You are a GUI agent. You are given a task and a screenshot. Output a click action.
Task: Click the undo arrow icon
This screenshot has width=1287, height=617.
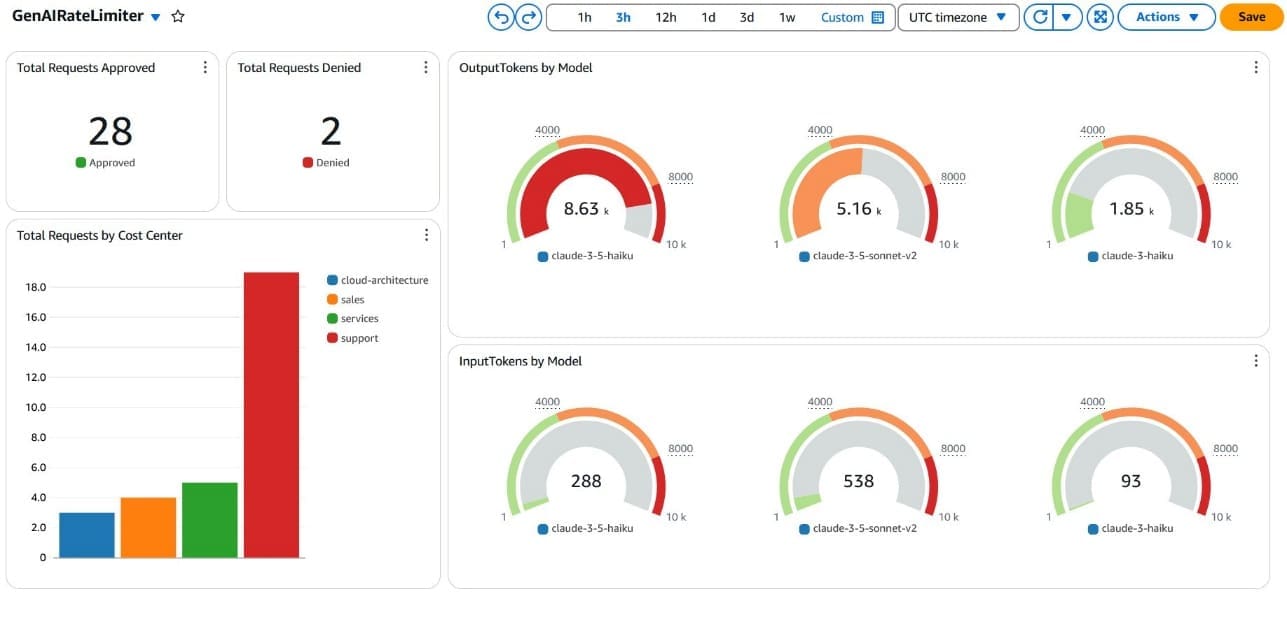(500, 16)
